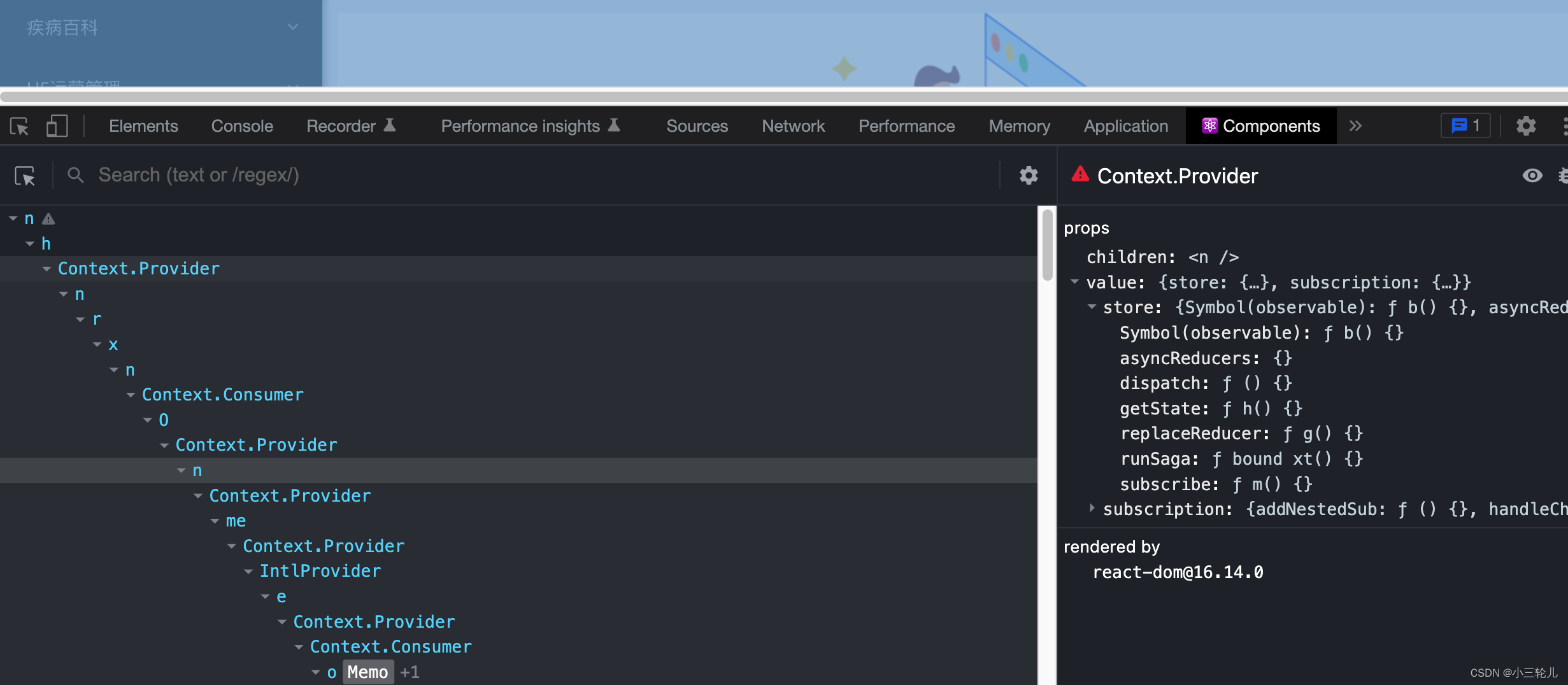The width and height of the screenshot is (1568, 685).
Task: Collapse the Context.Consumer tree node
Action: point(131,394)
